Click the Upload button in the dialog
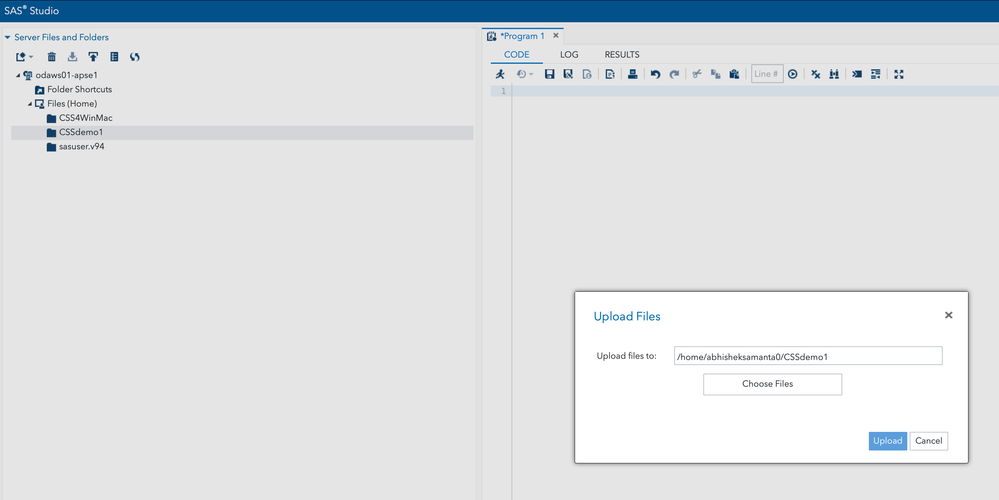Screen dimensions: 999x500 887,441
